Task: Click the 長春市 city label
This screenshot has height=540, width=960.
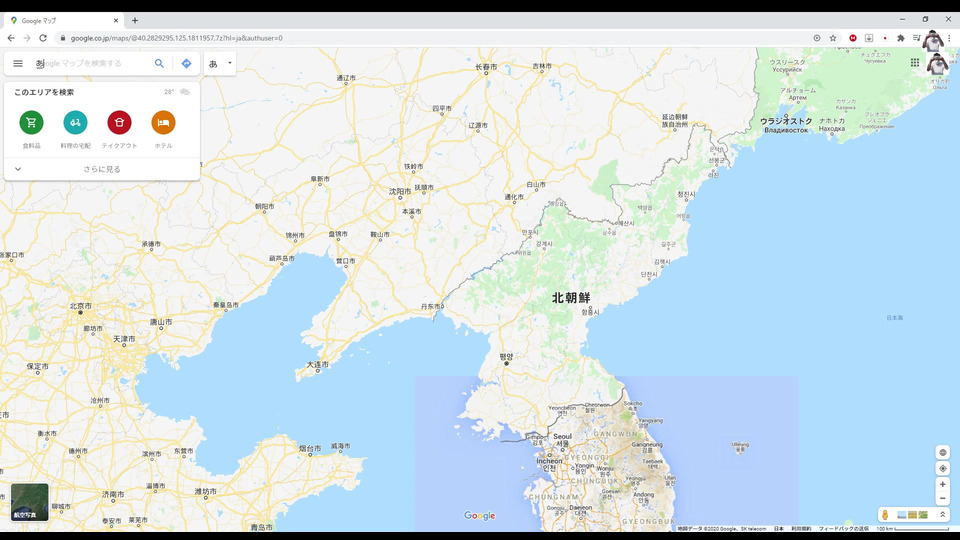Action: coord(486,67)
